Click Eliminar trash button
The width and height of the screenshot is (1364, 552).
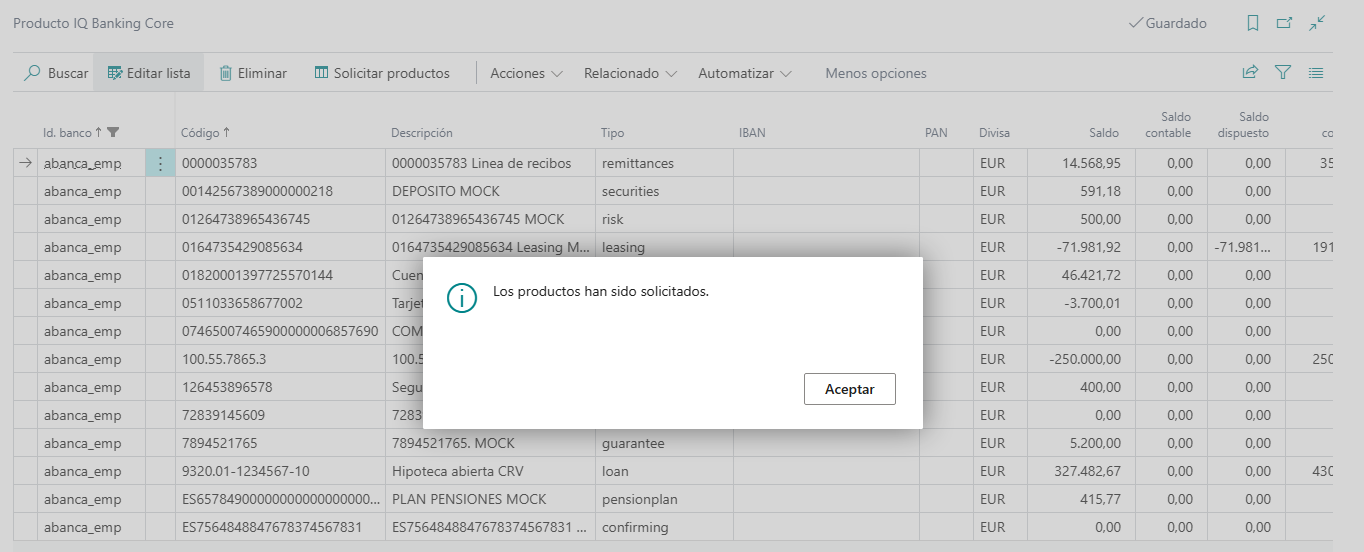(253, 73)
